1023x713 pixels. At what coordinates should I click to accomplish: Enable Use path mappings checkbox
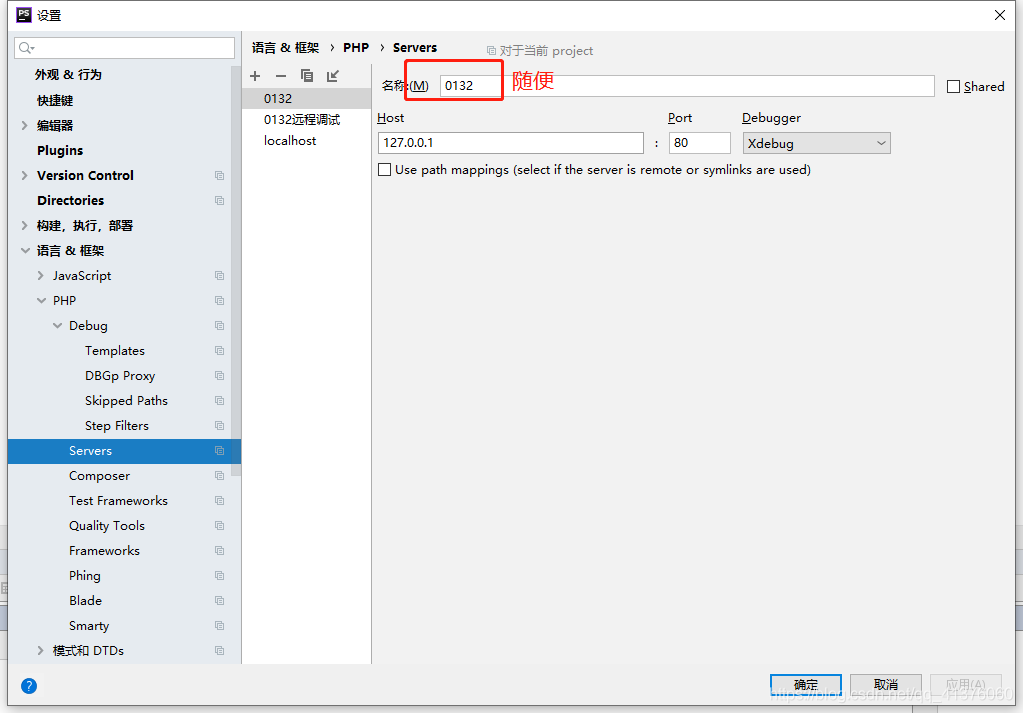tap(384, 170)
